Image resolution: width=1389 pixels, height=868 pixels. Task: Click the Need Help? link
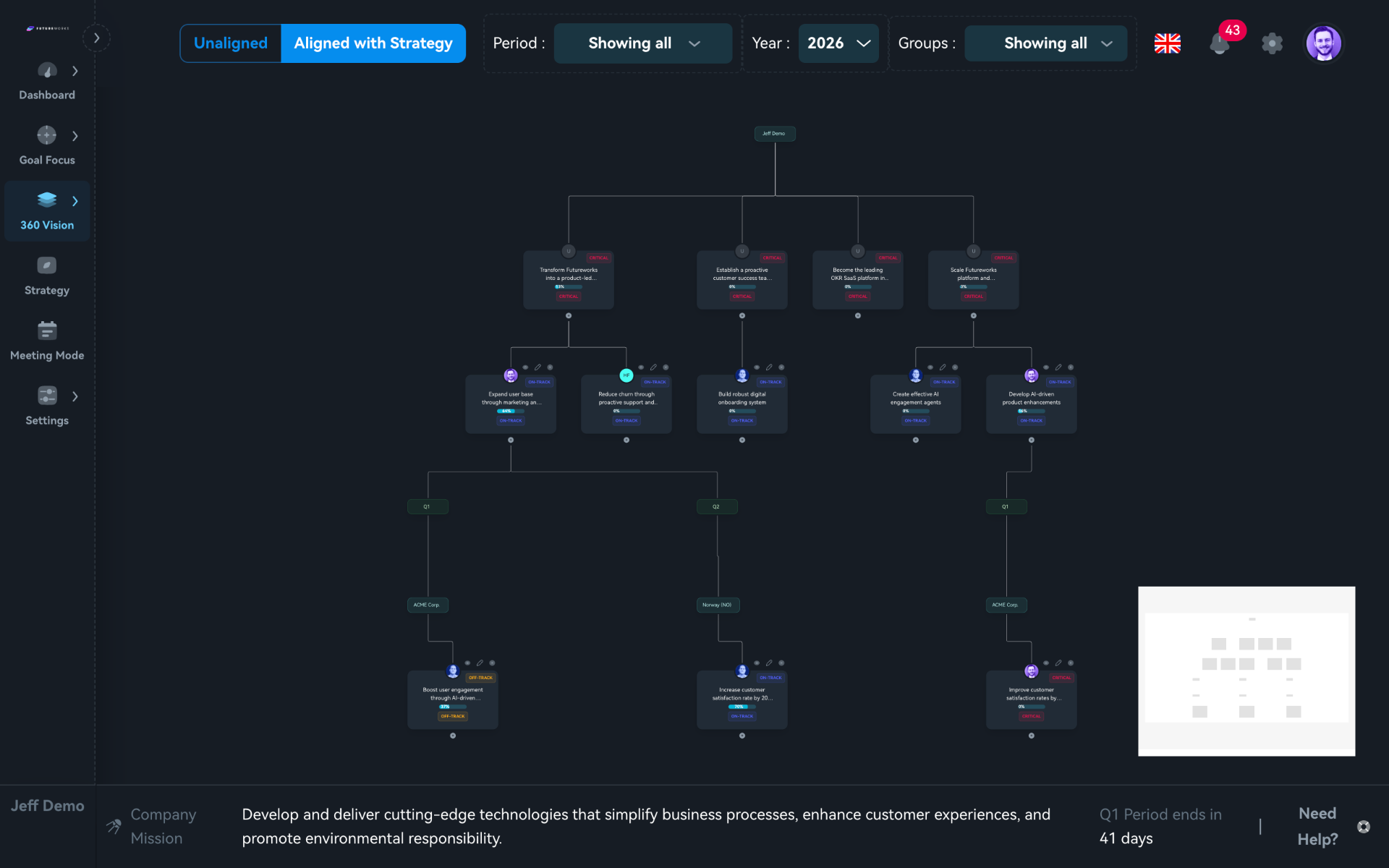pos(1317,826)
